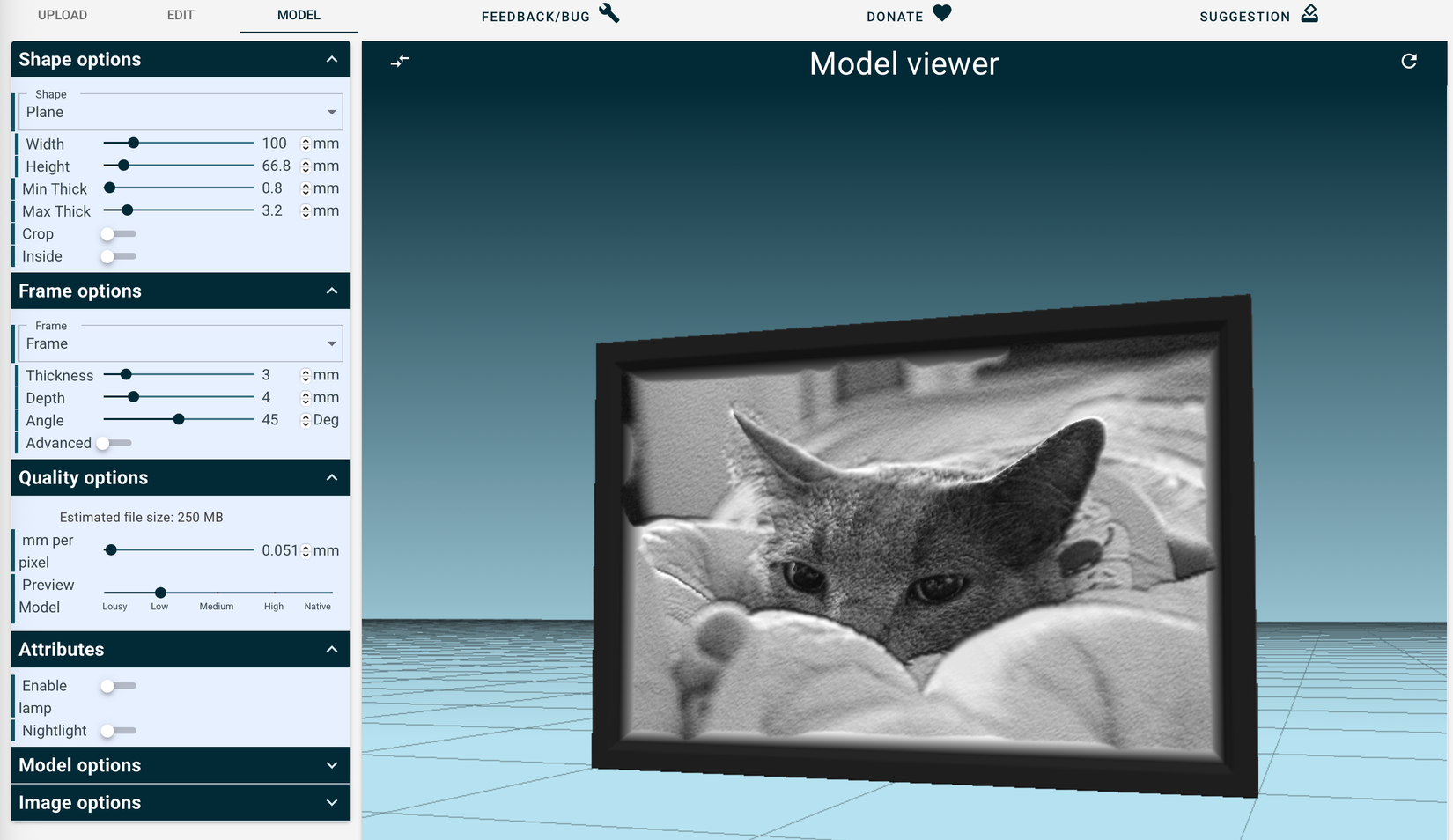Screen dimensions: 1453x840
Task: Click the Min Thick value field 0.8
Action: (280, 188)
